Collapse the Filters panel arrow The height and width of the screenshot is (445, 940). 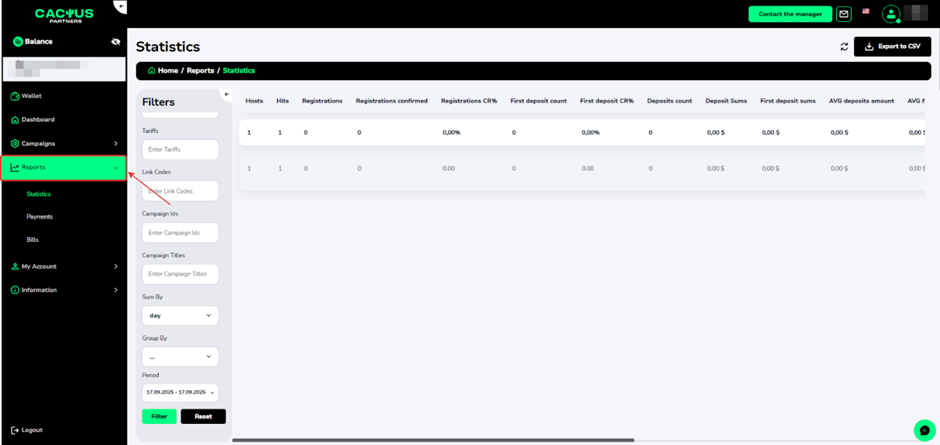pyautogui.click(x=225, y=95)
